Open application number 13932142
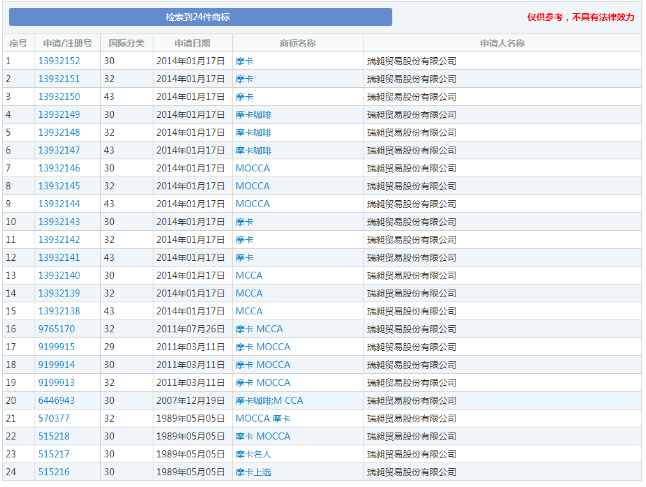 (x=59, y=240)
